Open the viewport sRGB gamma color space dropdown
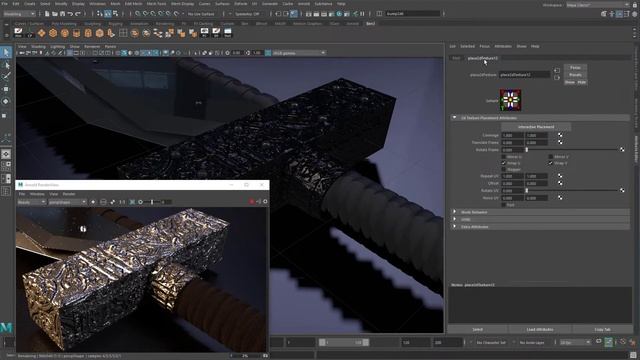640x360 pixels. [x=299, y=53]
